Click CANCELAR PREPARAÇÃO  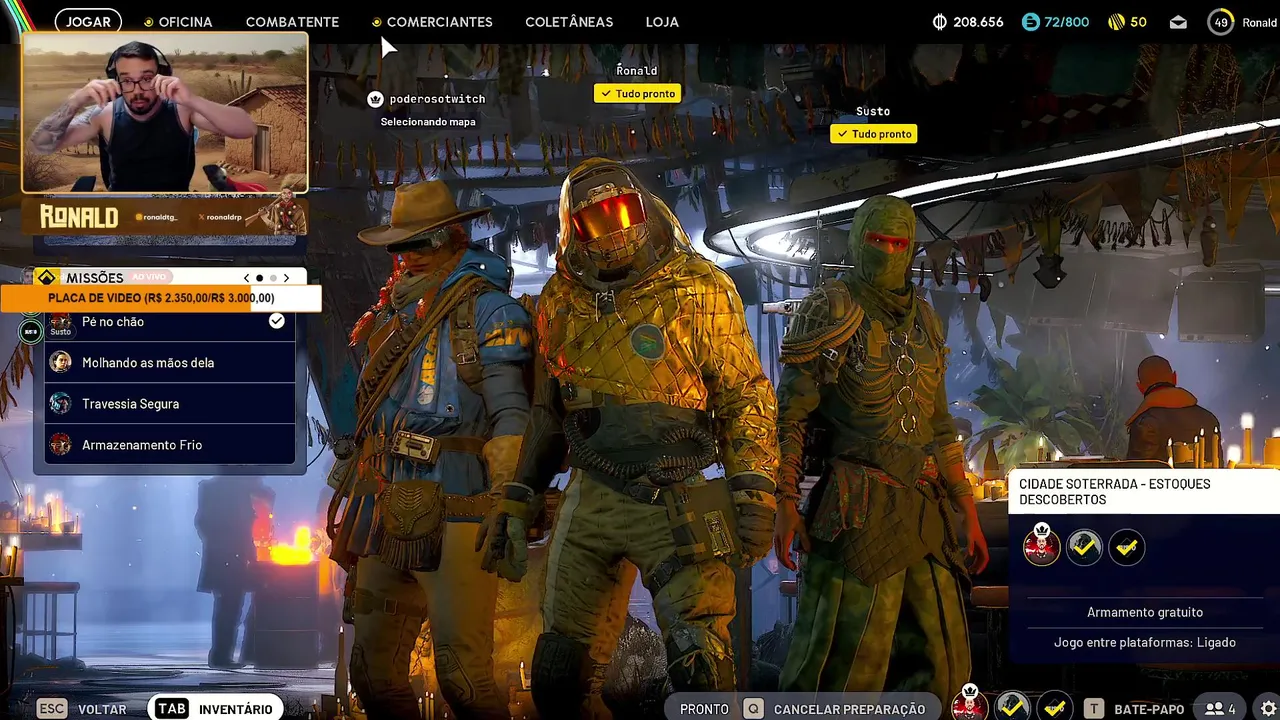[849, 709]
